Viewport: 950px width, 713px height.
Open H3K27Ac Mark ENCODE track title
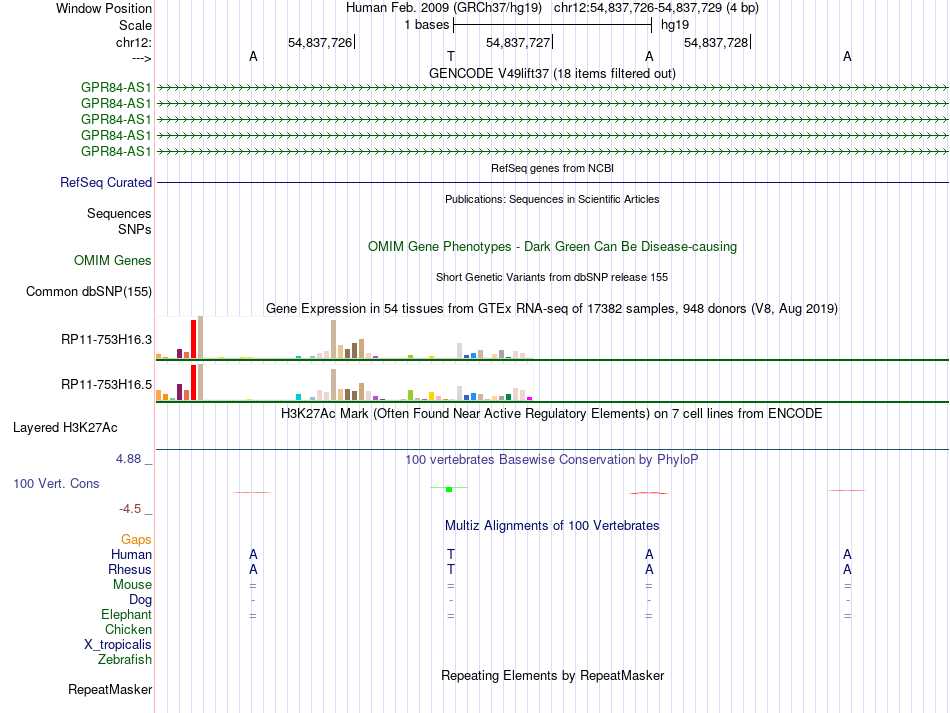(552, 414)
